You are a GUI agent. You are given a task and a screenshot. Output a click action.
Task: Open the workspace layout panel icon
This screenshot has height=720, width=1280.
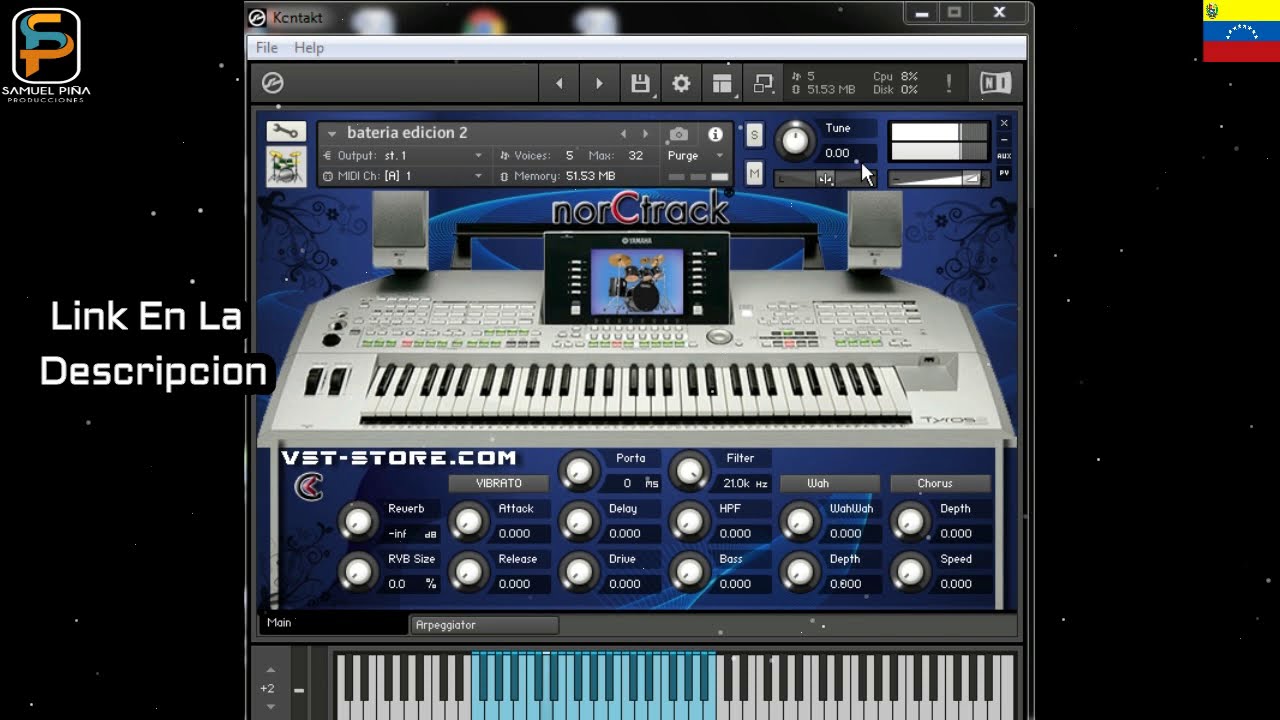click(722, 84)
